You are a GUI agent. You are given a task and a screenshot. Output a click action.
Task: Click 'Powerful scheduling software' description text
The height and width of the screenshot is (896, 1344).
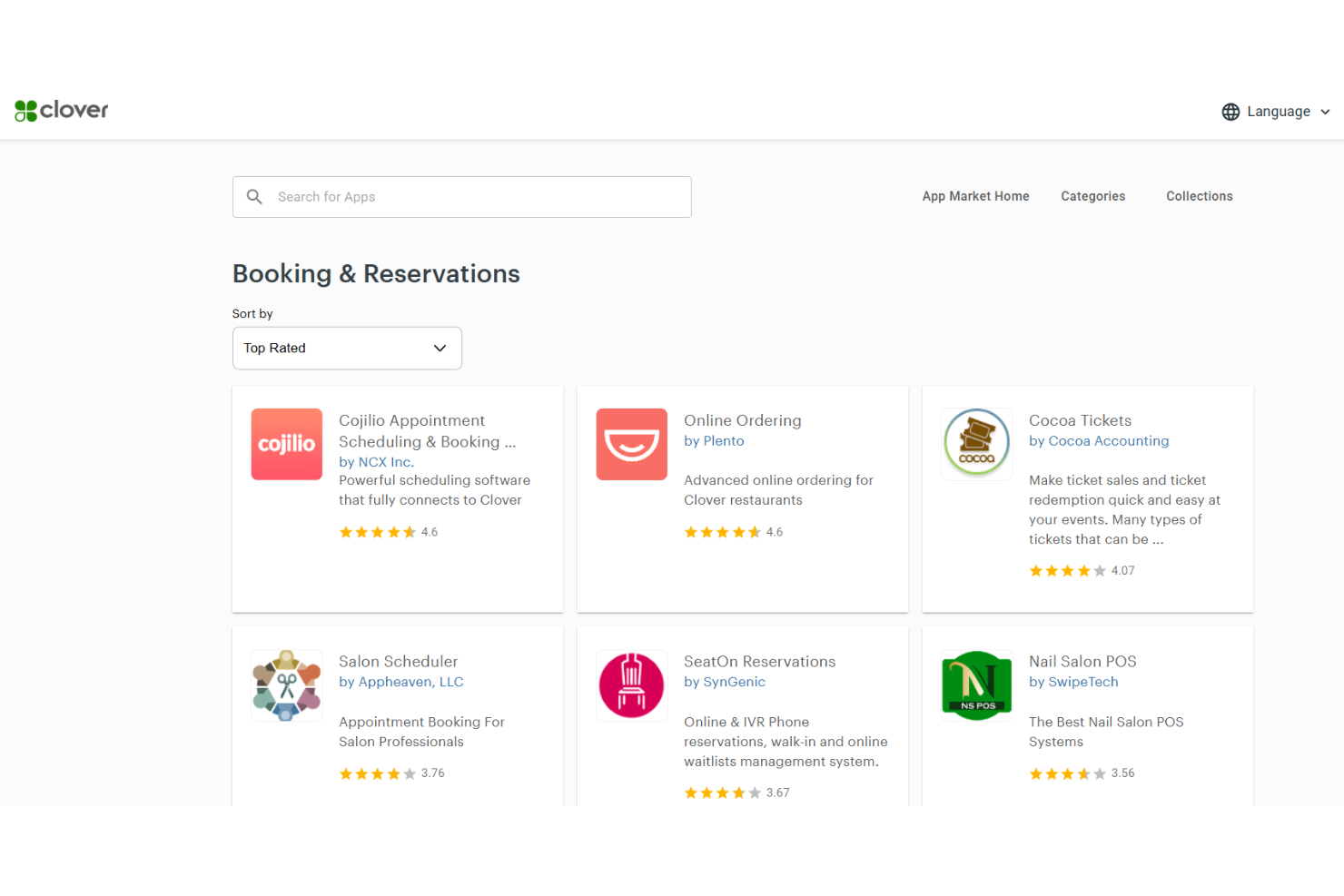coord(434,490)
